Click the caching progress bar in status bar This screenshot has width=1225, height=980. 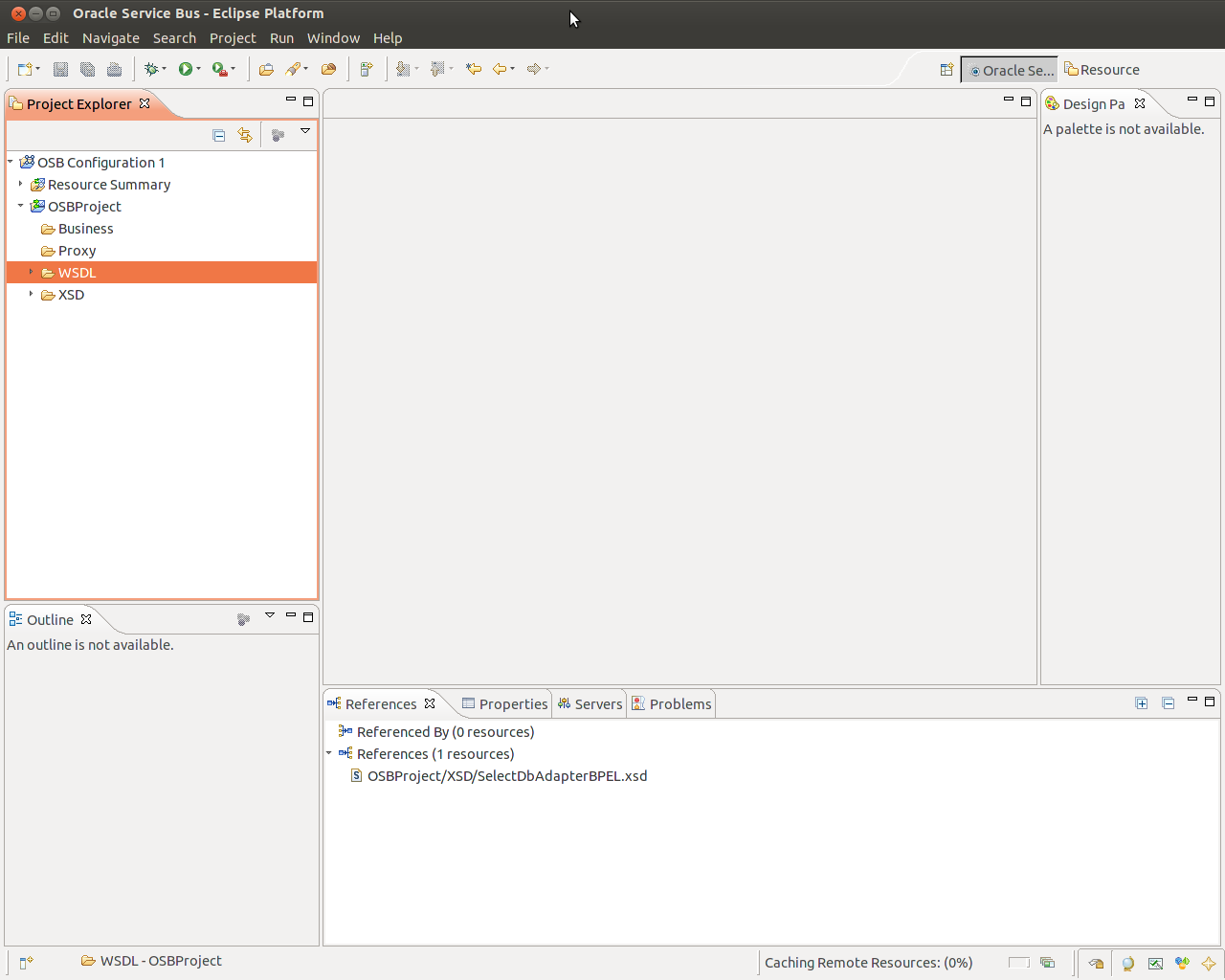point(1019,963)
